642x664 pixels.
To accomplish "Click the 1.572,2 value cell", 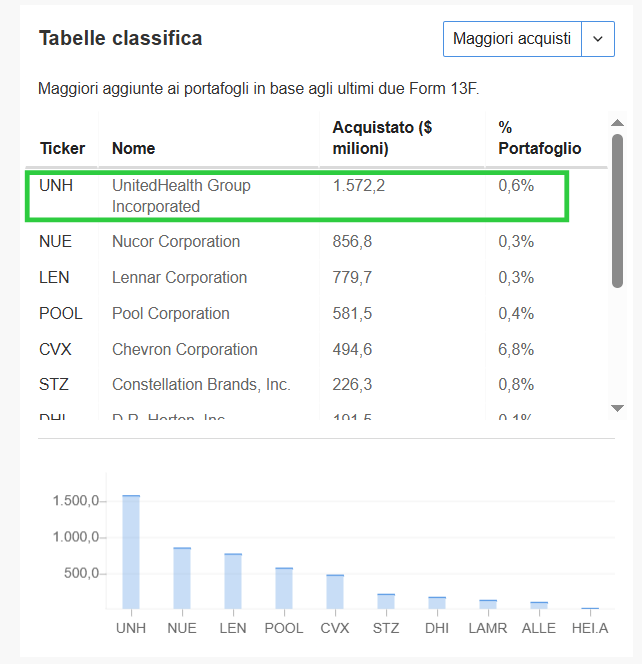I will (359, 185).
